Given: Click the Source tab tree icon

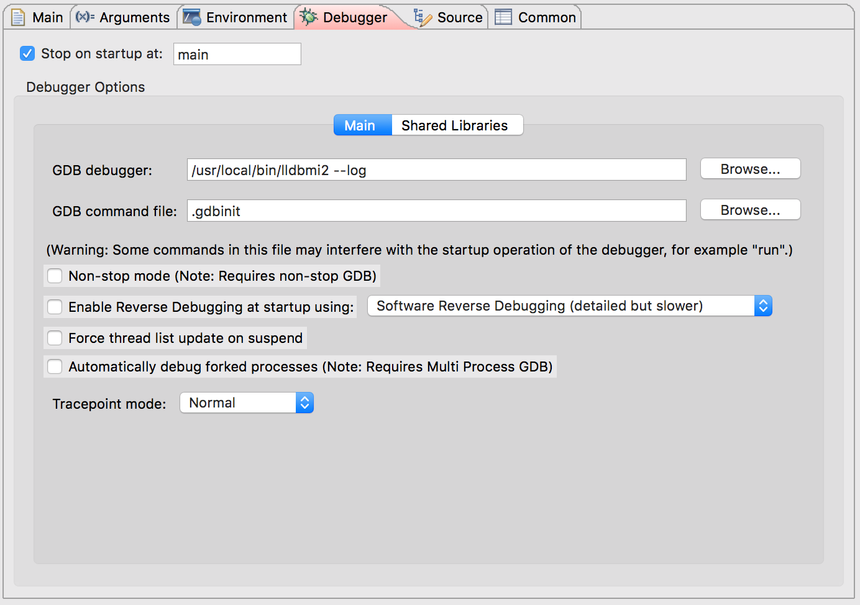Looking at the screenshot, I should tap(423, 17).
